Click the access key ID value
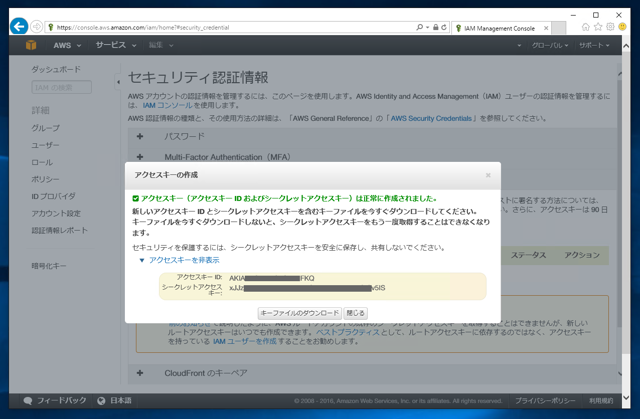 tap(271, 278)
